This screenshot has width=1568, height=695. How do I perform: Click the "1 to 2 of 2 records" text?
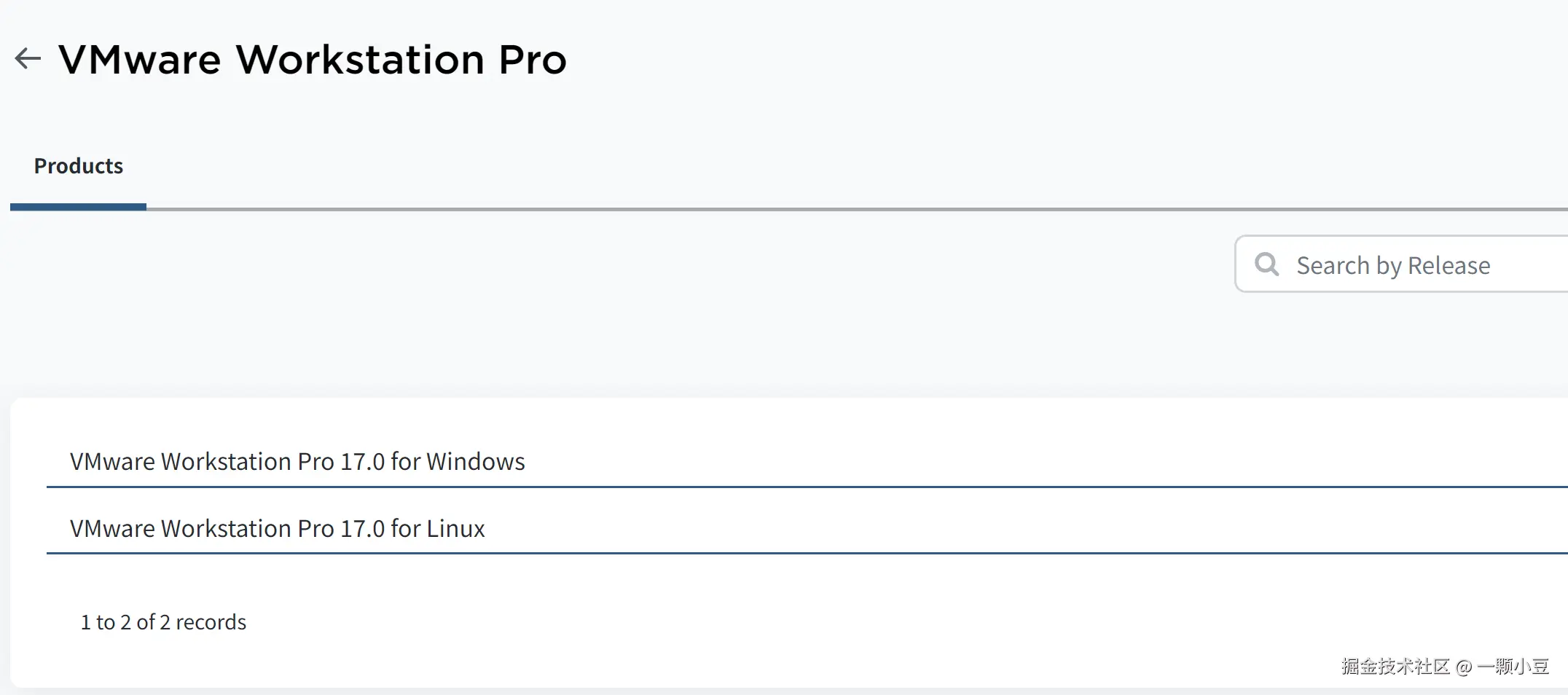coord(163,621)
